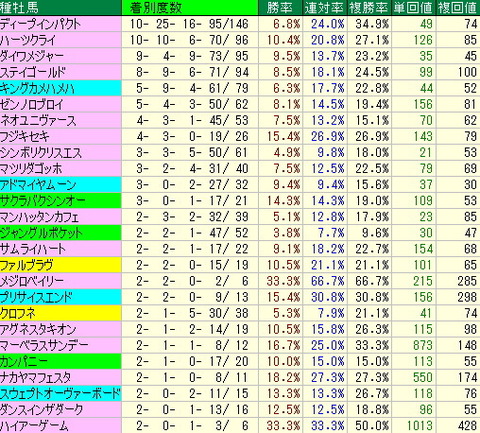Select the マンハッタンカフェ sire name

(39, 217)
